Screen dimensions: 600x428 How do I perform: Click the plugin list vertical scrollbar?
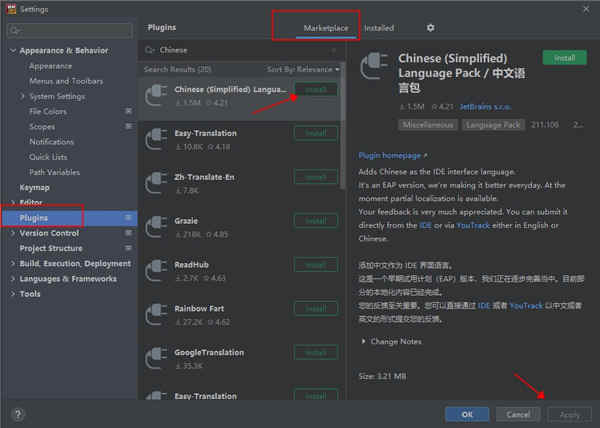pyautogui.click(x=342, y=126)
